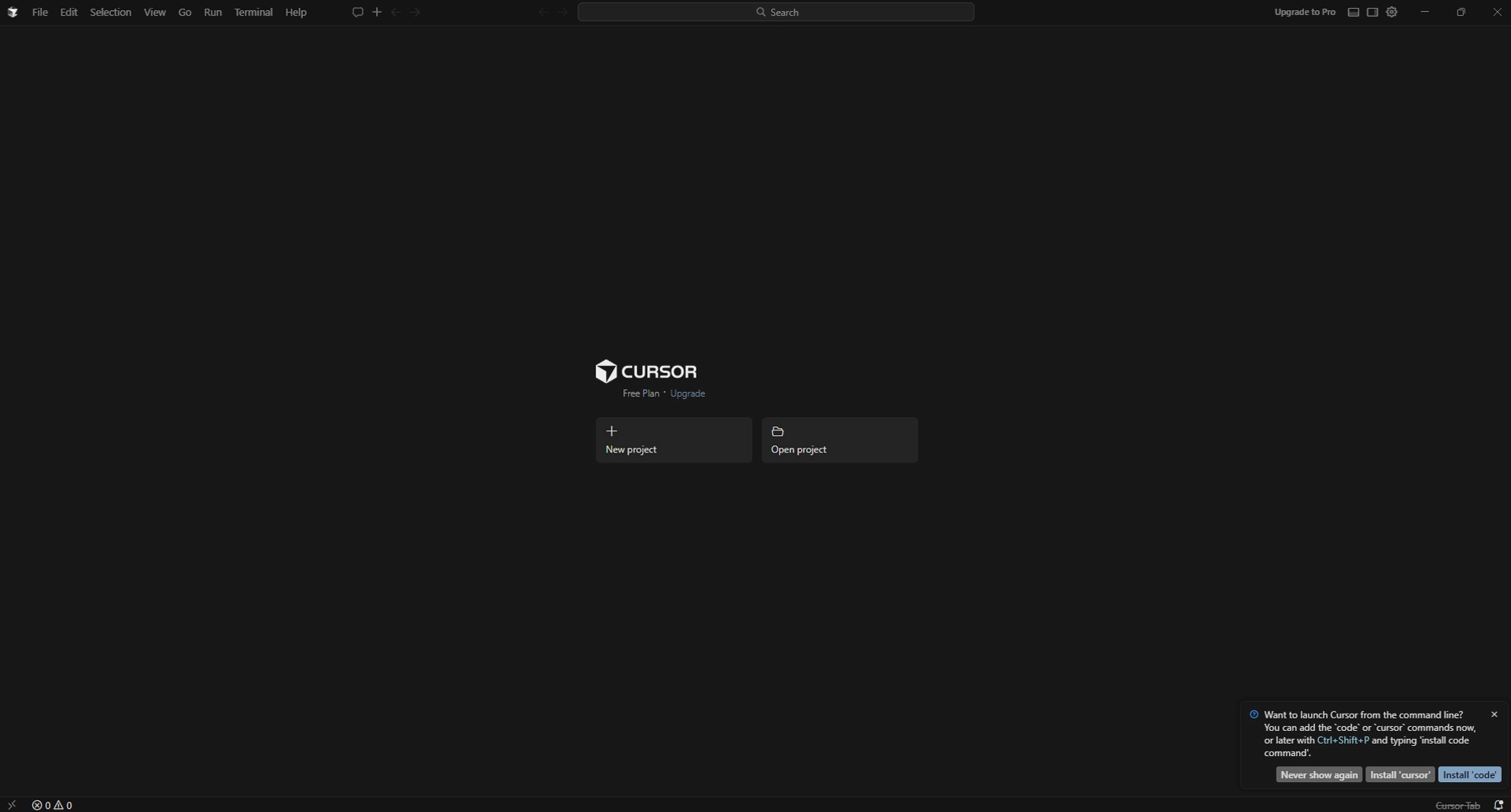Open the chat bubble icon in the title bar
The height and width of the screenshot is (812, 1511).
[357, 12]
